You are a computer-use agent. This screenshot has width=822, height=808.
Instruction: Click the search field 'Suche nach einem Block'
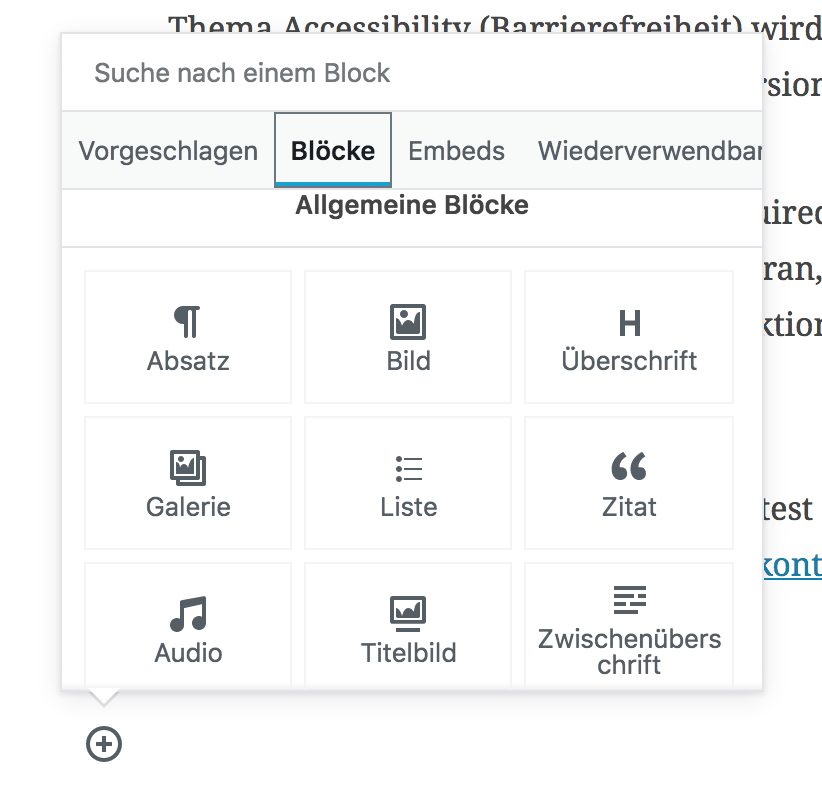point(410,72)
